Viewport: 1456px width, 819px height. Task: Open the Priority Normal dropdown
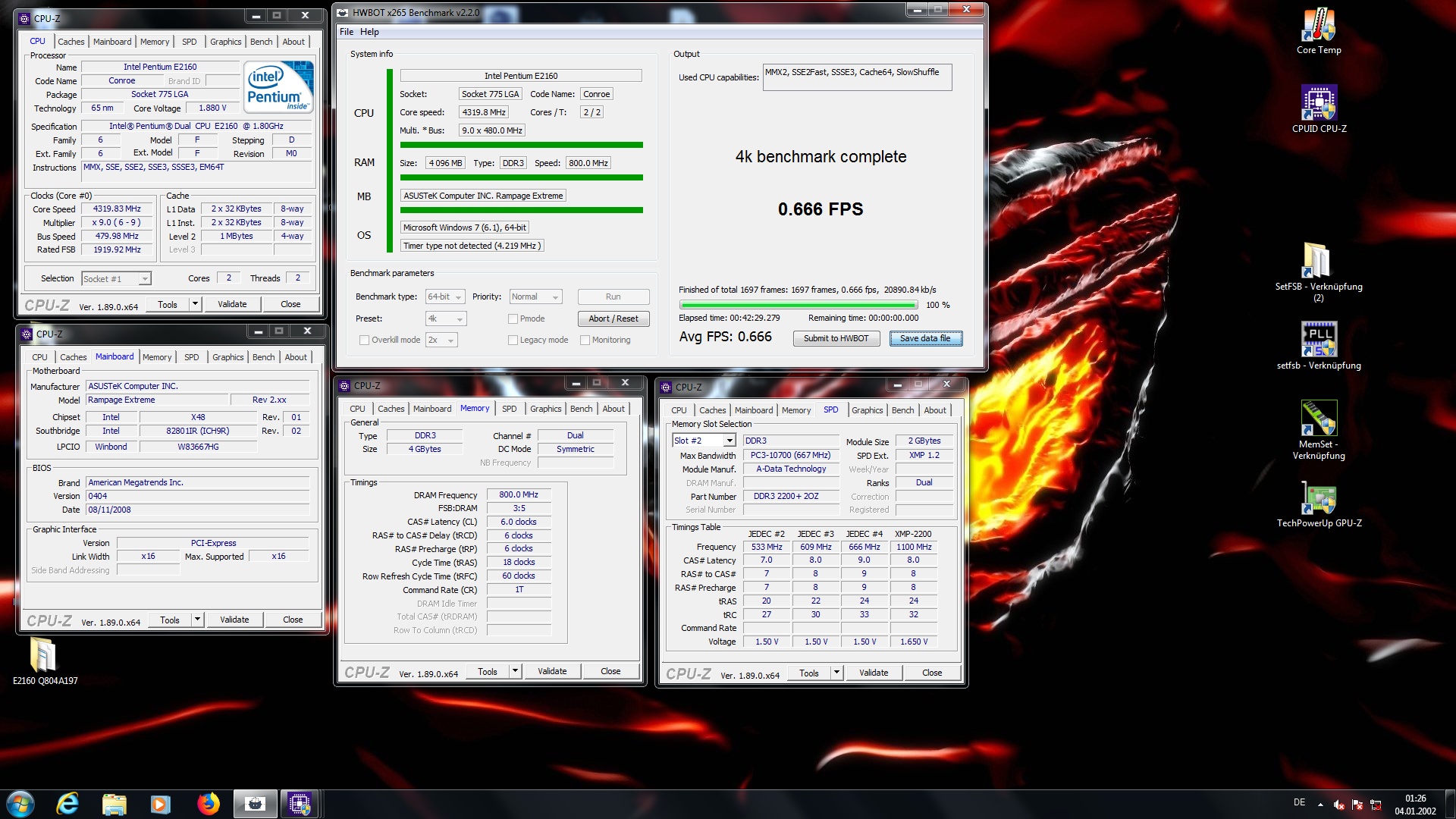point(535,297)
